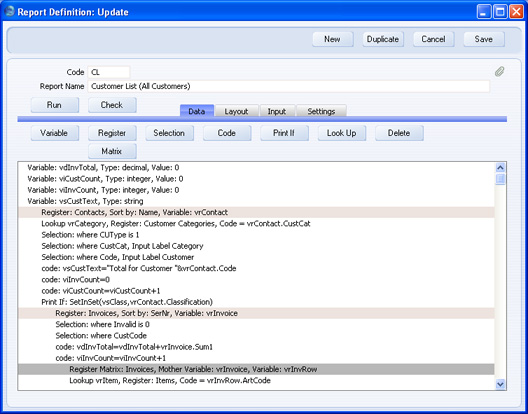Viewport: 528px width, 414px height.
Task: Click the Save button
Action: pos(484,39)
